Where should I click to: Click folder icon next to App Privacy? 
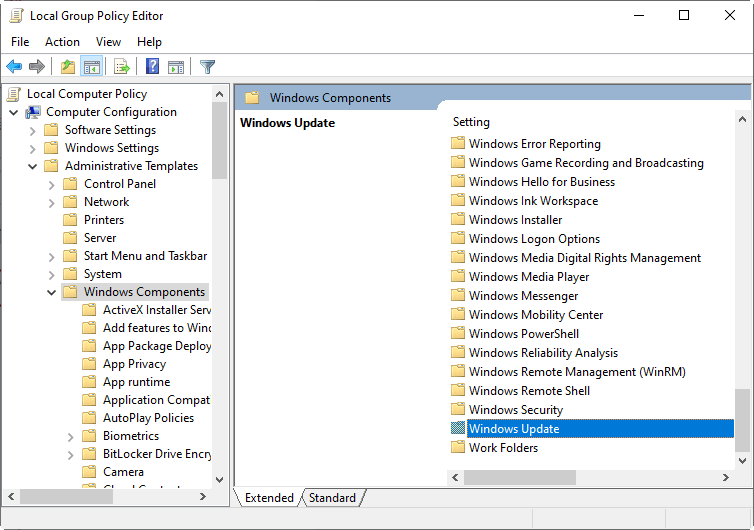point(89,364)
